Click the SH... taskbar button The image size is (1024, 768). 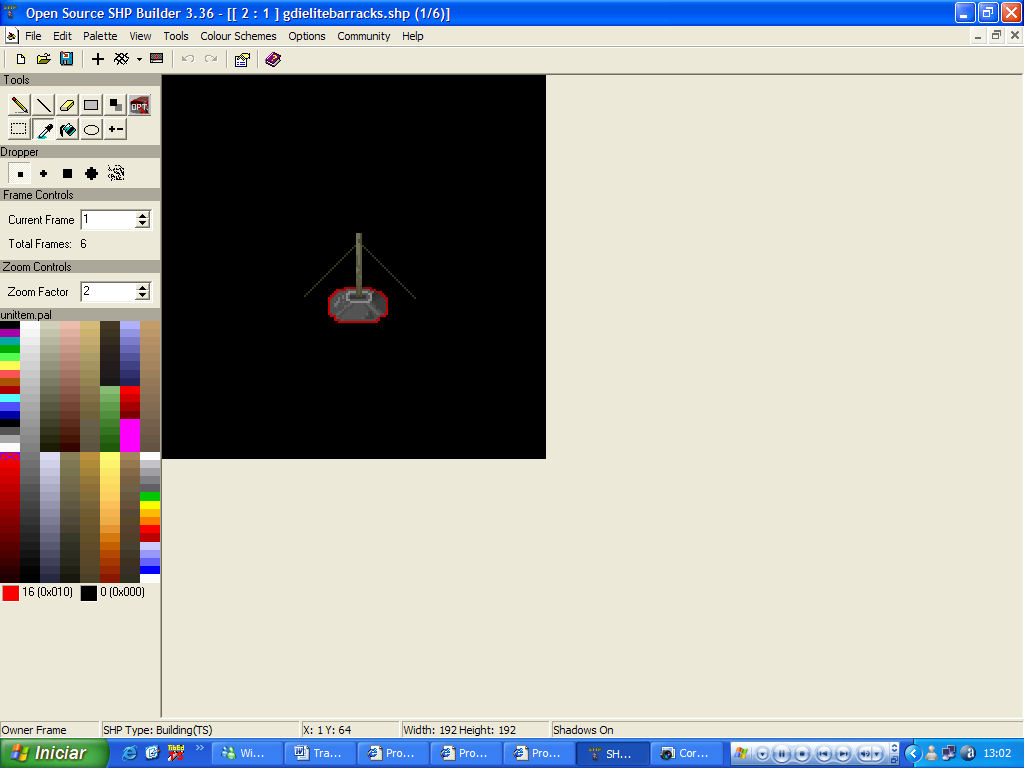point(613,753)
